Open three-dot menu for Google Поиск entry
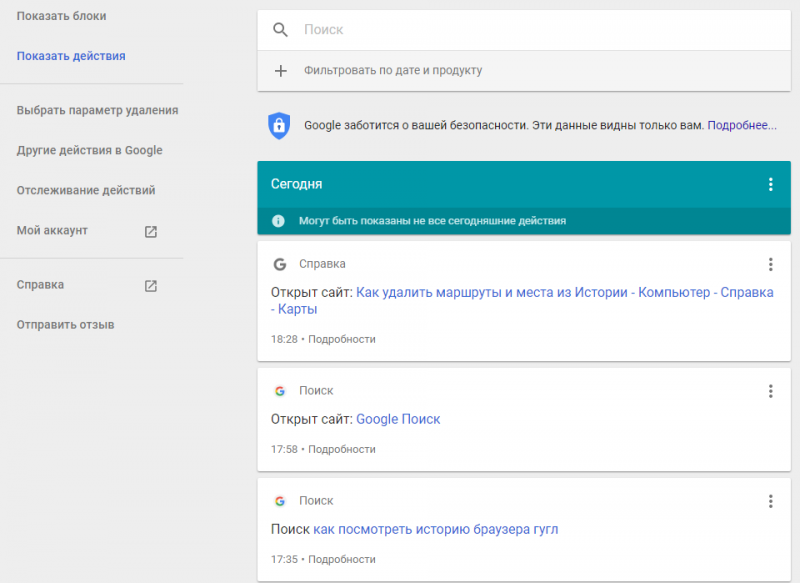Image resolution: width=800 pixels, height=583 pixels. 770,391
